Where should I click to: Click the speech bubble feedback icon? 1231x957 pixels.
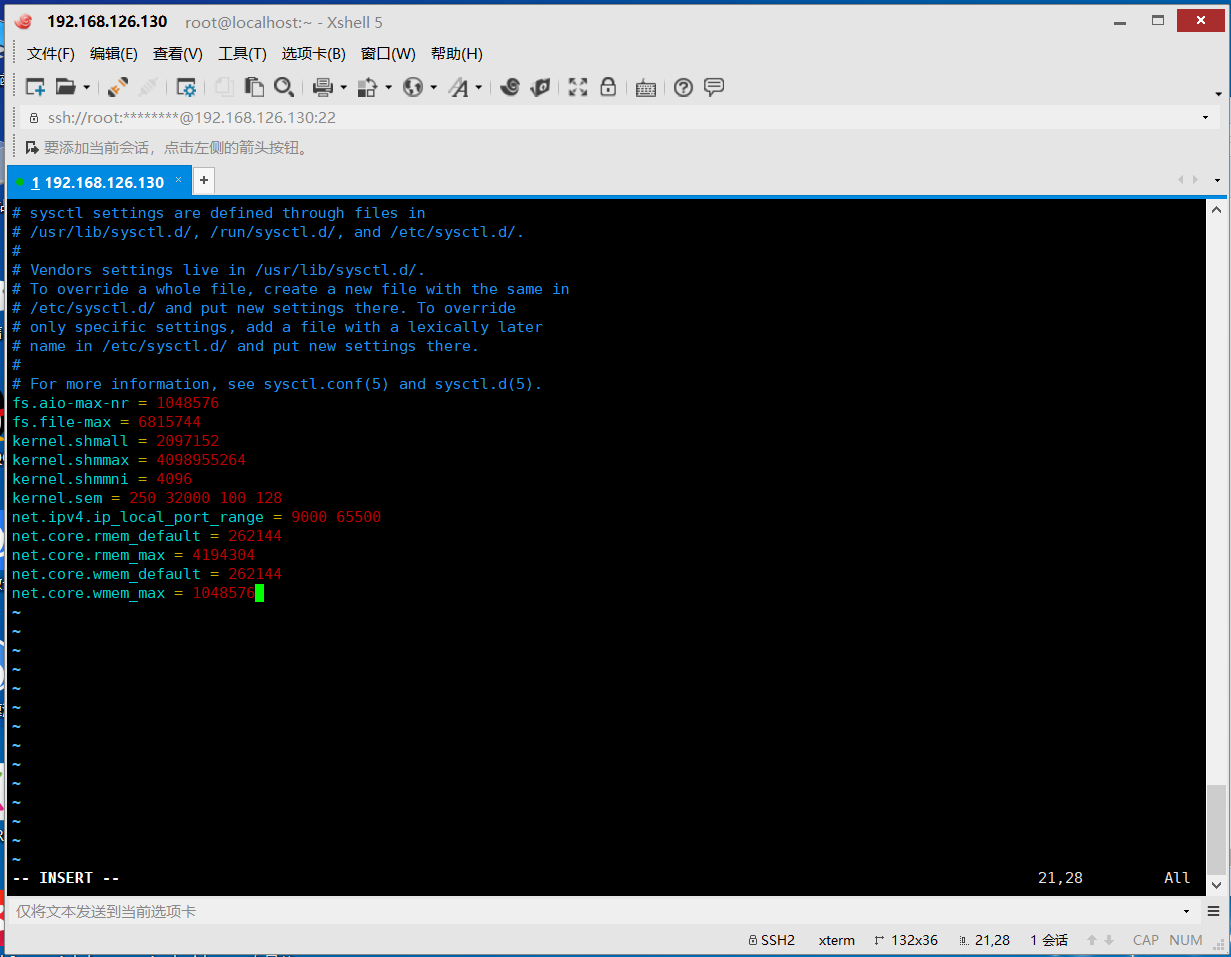click(x=714, y=87)
